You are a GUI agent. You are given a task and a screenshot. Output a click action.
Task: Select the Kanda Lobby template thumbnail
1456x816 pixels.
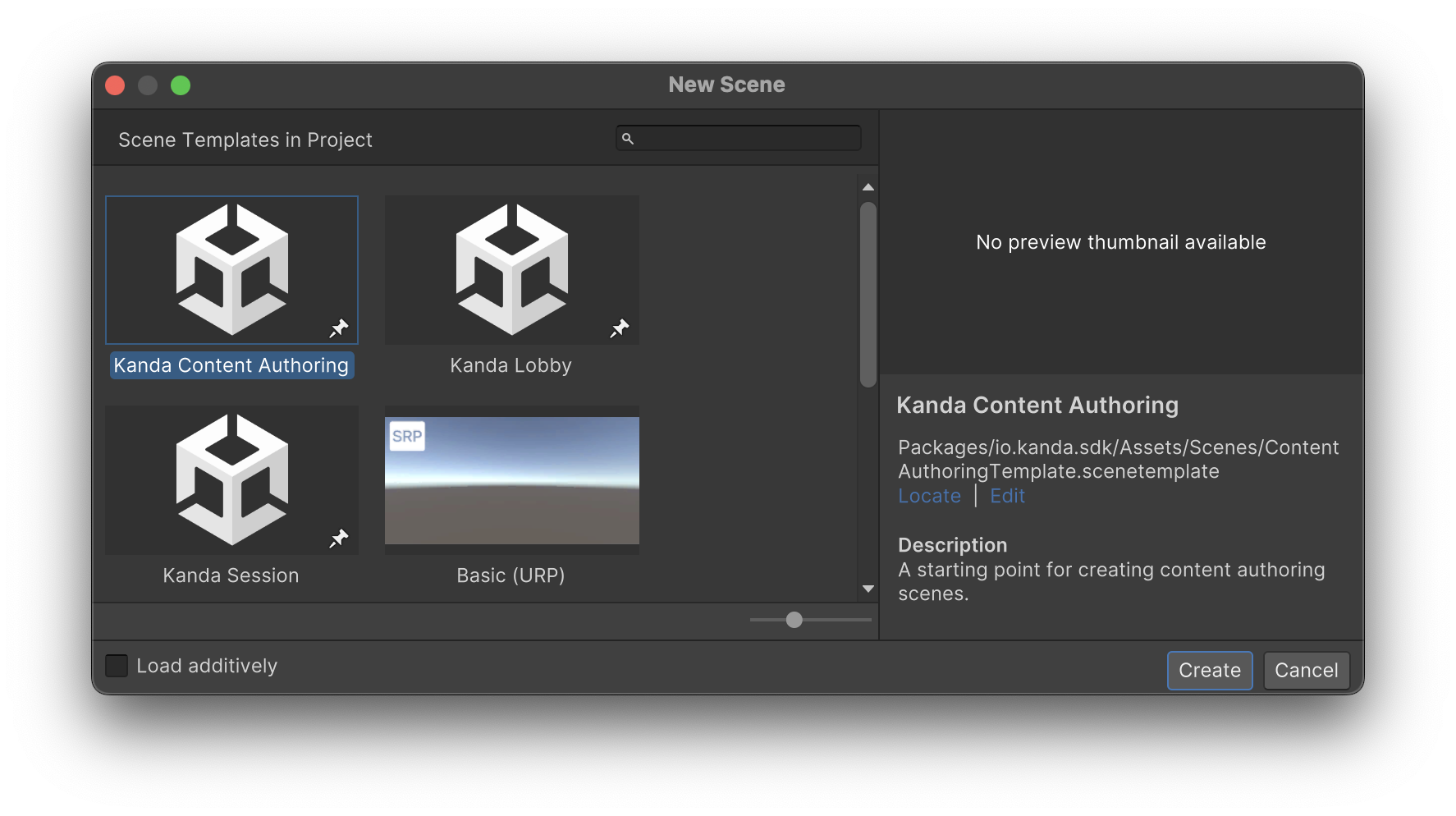pyautogui.click(x=512, y=270)
